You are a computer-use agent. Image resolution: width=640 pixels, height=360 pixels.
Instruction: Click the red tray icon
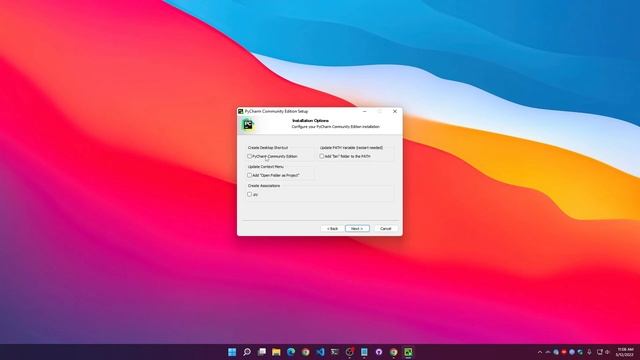[564, 352]
